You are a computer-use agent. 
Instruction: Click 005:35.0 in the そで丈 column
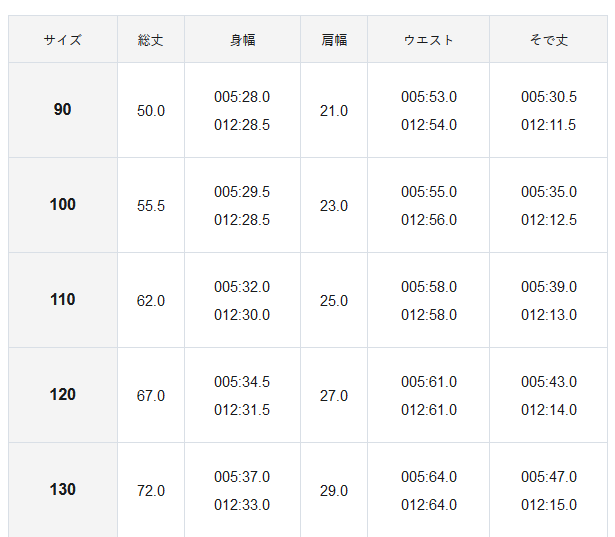tap(549, 192)
